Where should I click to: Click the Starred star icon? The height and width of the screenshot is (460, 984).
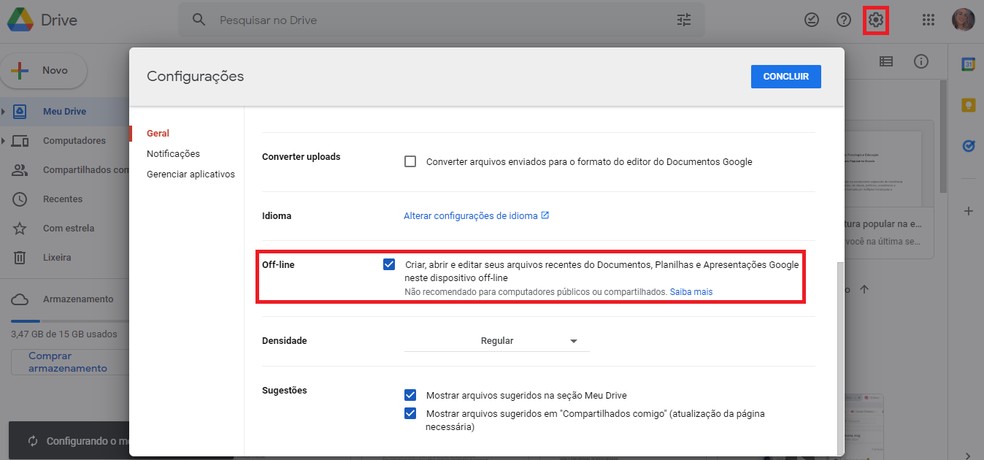(20, 228)
